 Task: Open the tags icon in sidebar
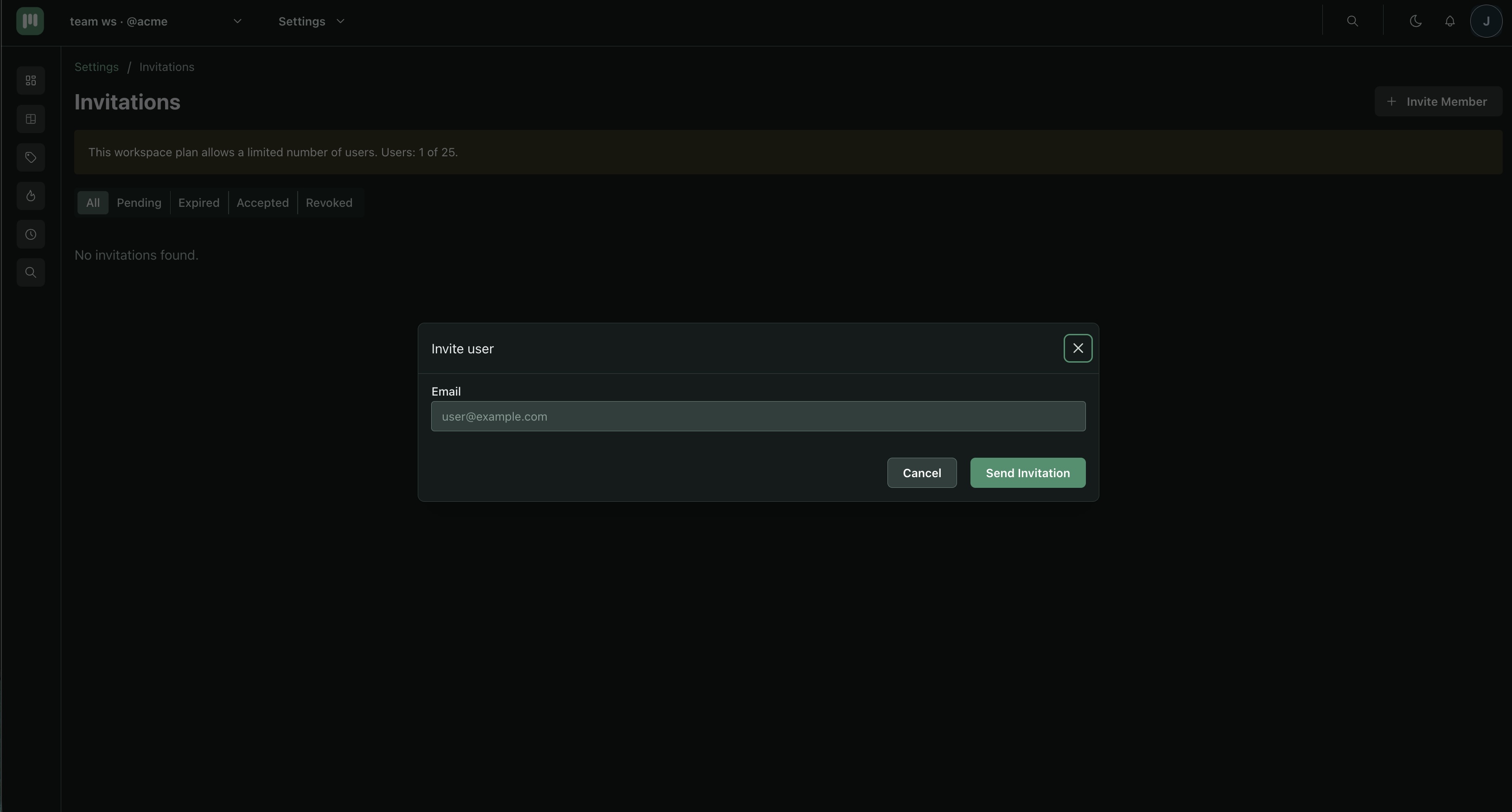point(31,157)
